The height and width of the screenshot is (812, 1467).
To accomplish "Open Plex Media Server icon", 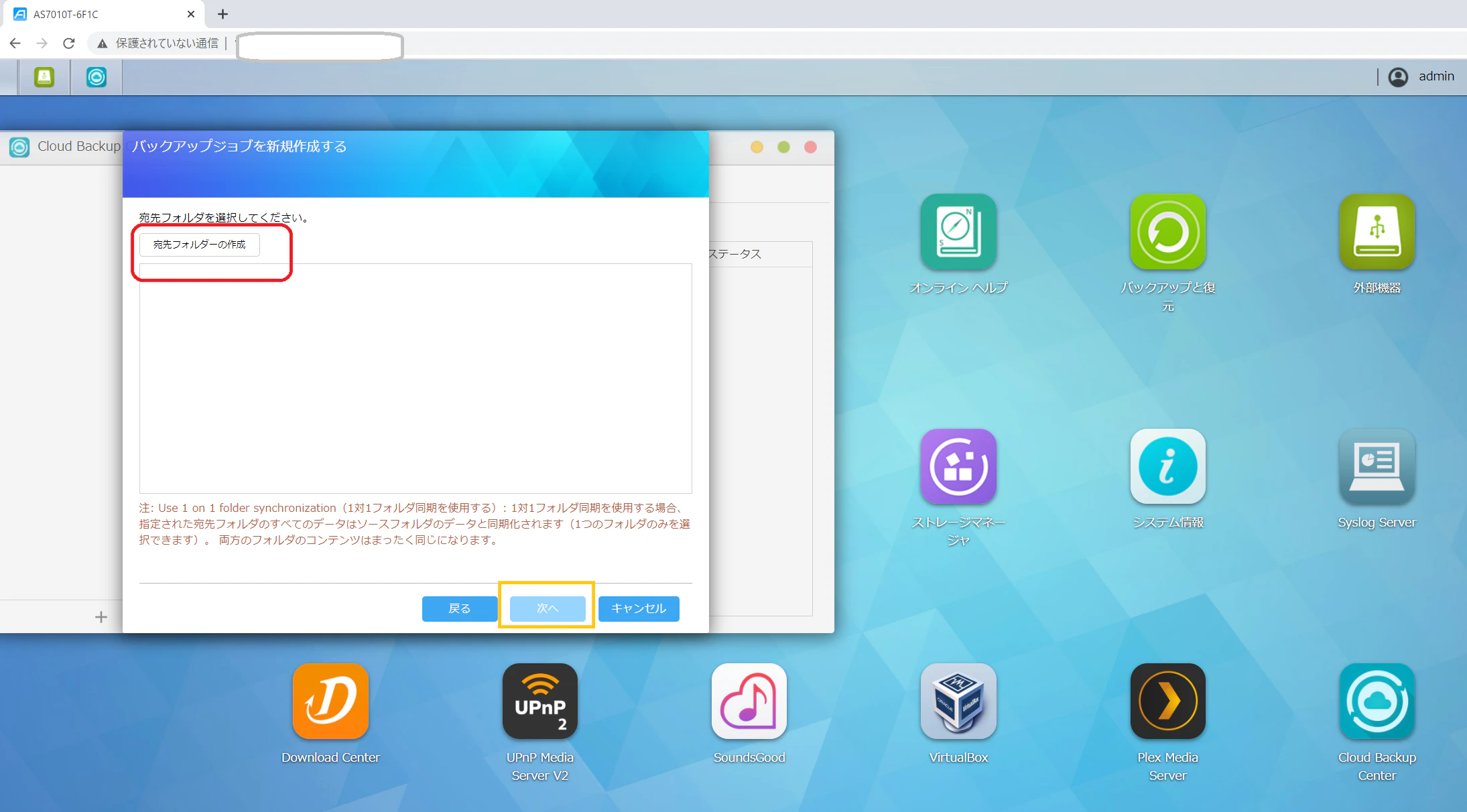I will [x=1167, y=701].
